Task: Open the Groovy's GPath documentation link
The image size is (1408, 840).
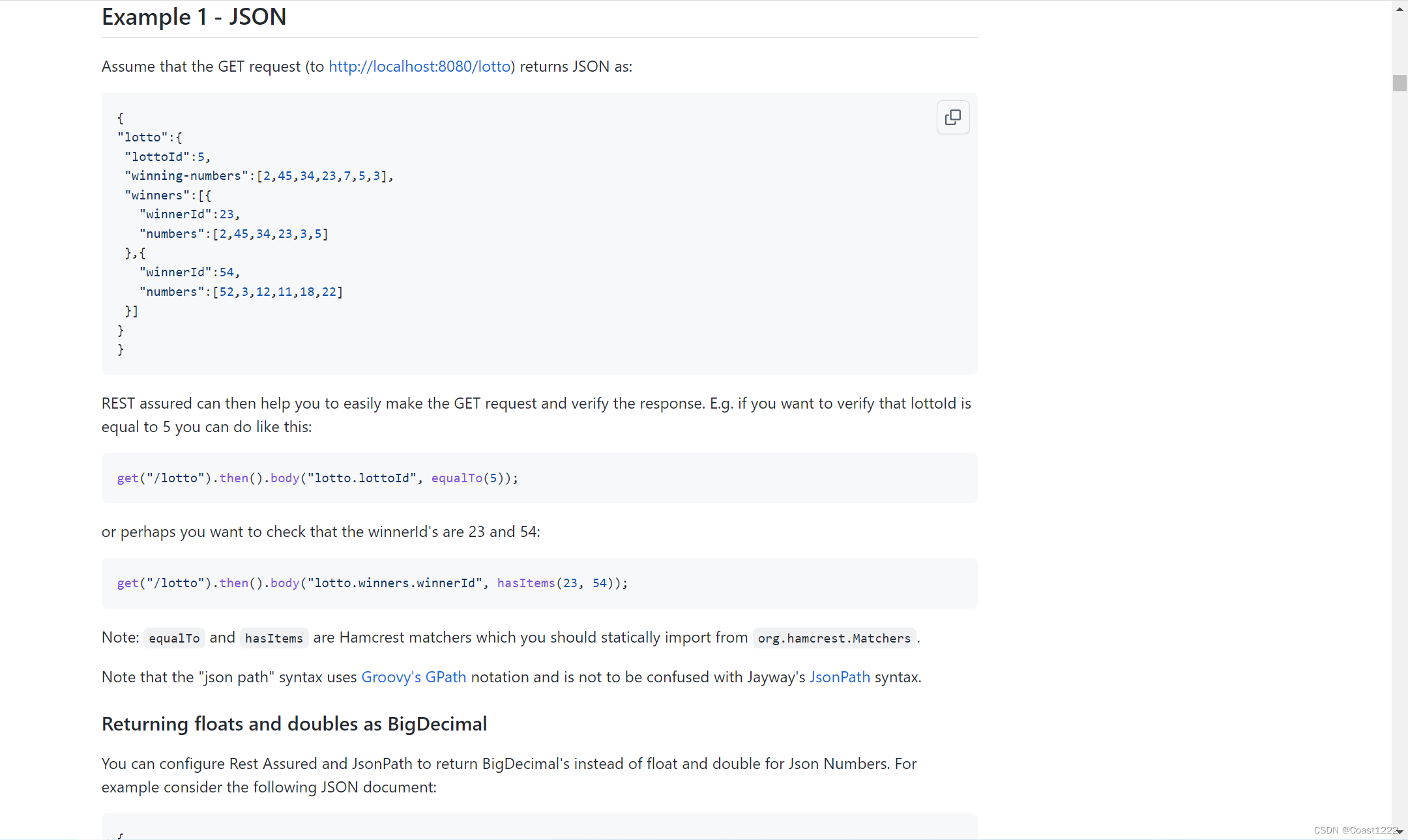Action: point(413,676)
